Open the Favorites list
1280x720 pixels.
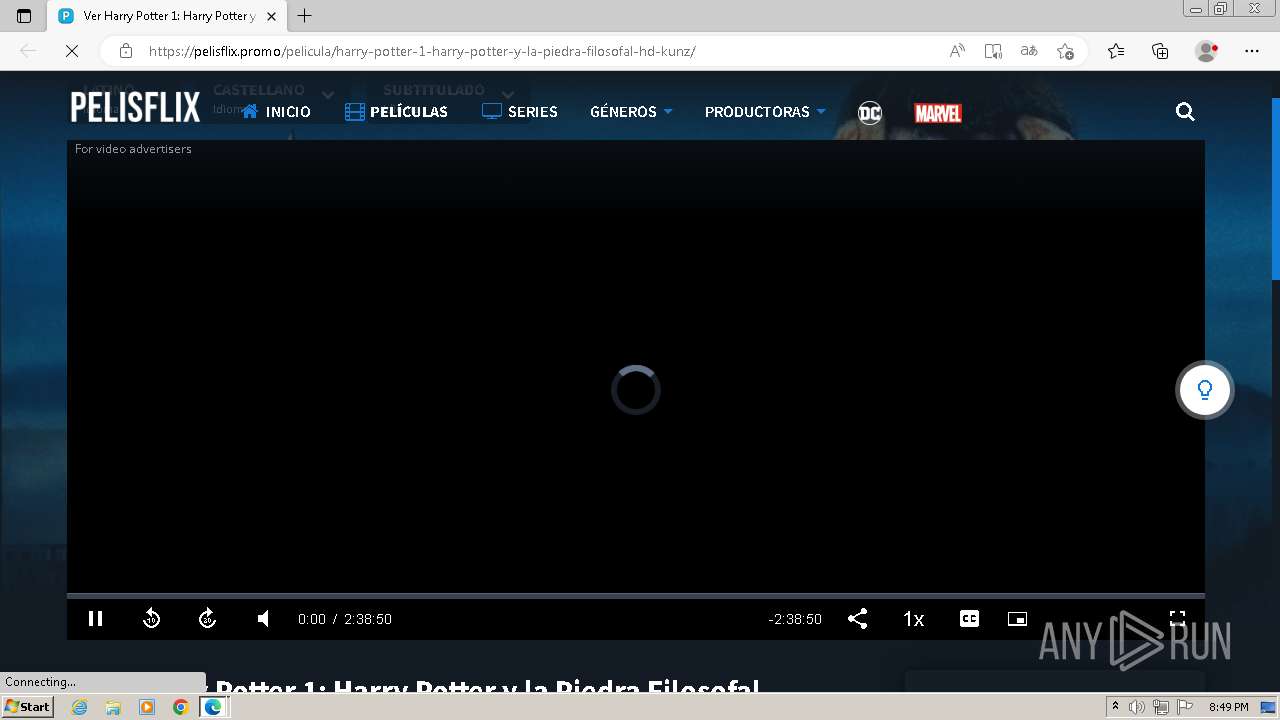click(x=1116, y=51)
